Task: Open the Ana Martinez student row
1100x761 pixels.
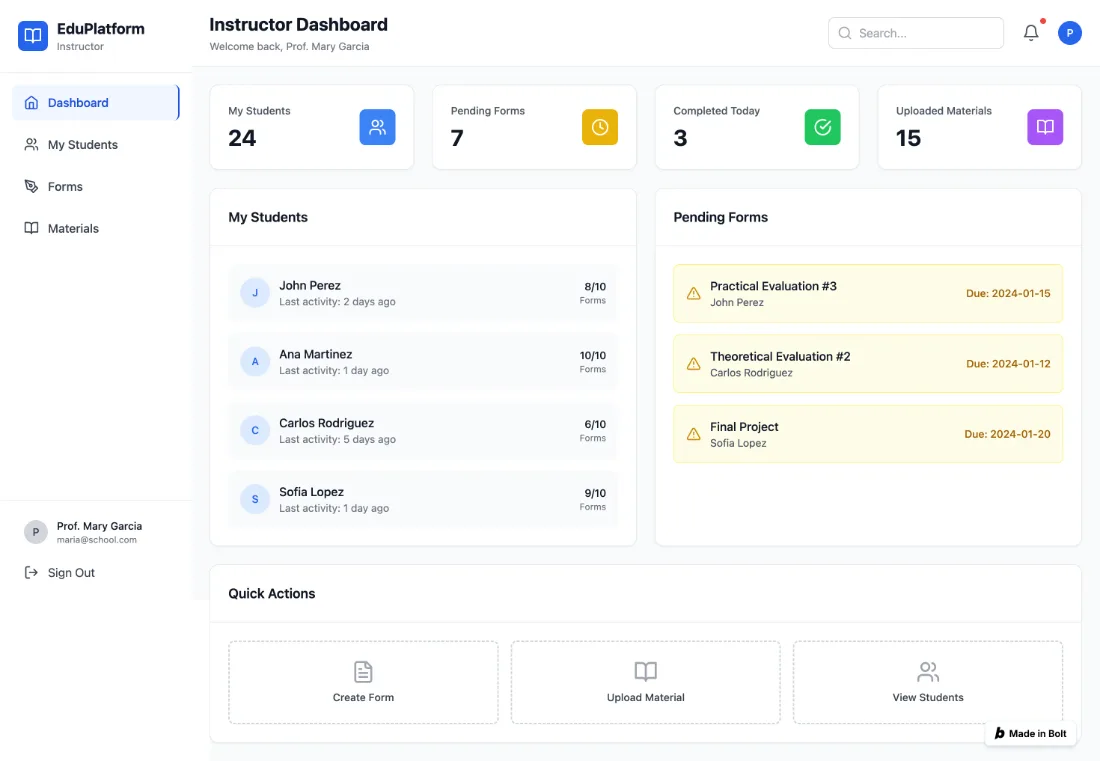Action: (422, 361)
